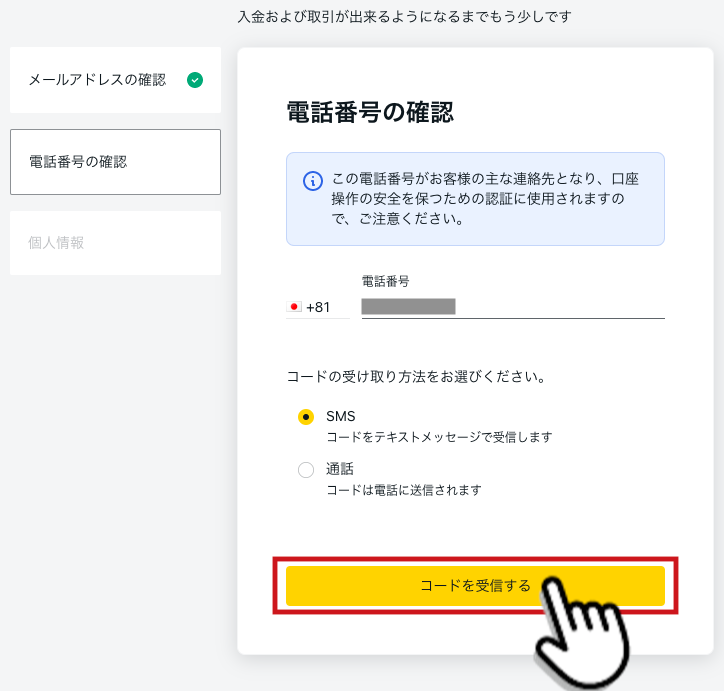Click the green checkmark beside メールアドレスの確認
Screen dimensions: 724x691
pyautogui.click(x=195, y=80)
